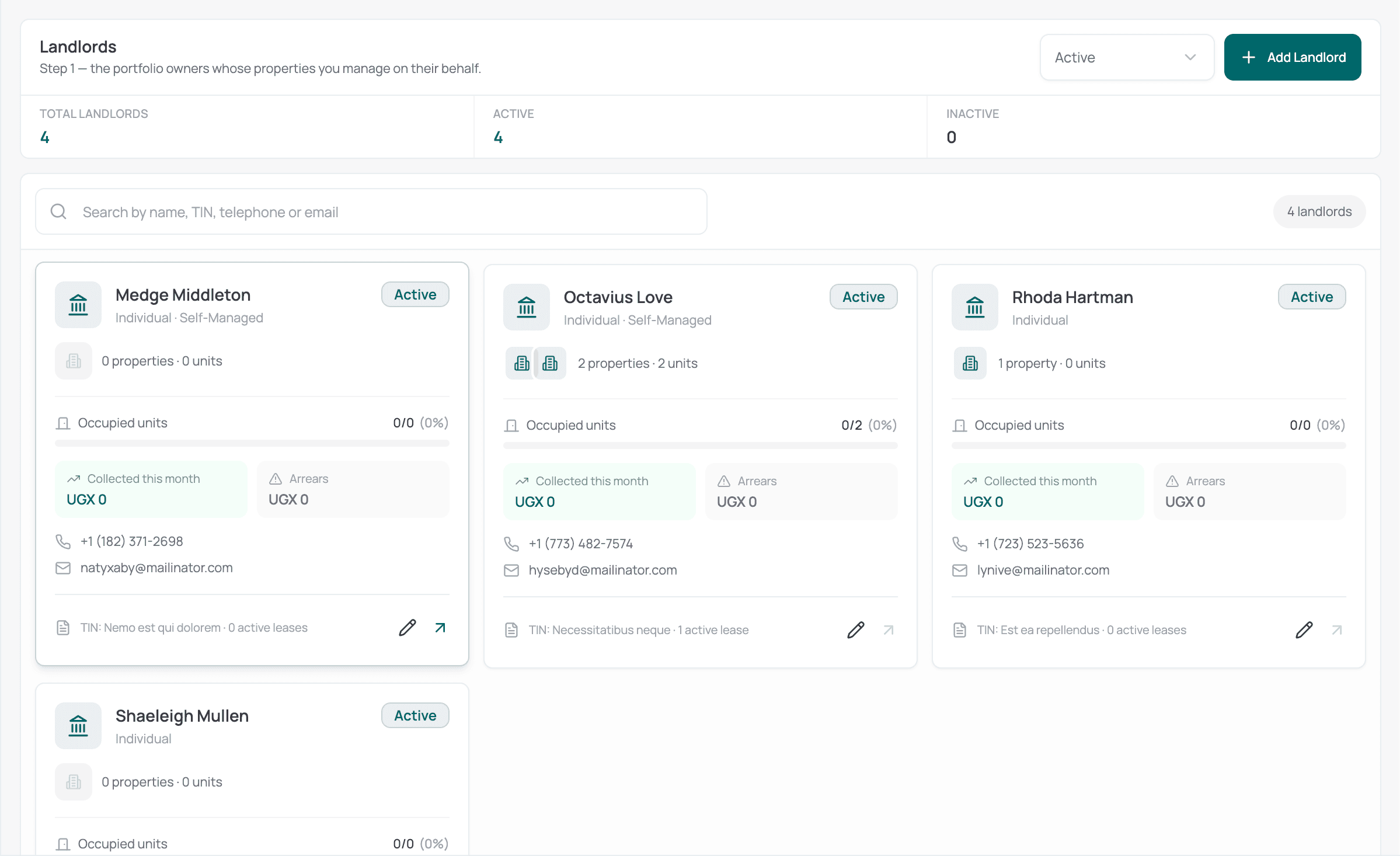
Task: Click the phone icon on Octavius Love's card
Action: (x=511, y=544)
